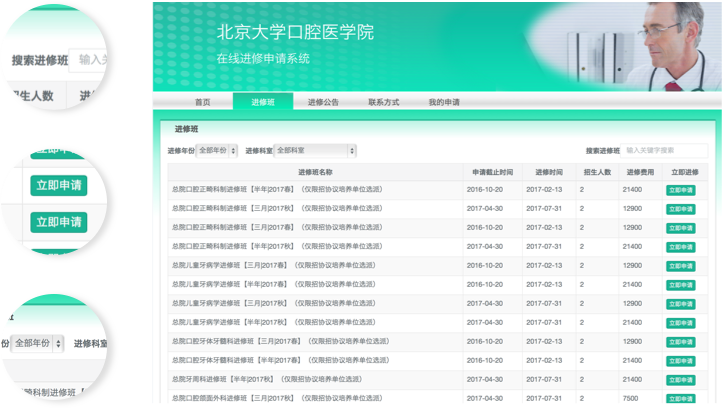Switch to the 进修公告 tab
The image size is (722, 408).
pos(323,102)
